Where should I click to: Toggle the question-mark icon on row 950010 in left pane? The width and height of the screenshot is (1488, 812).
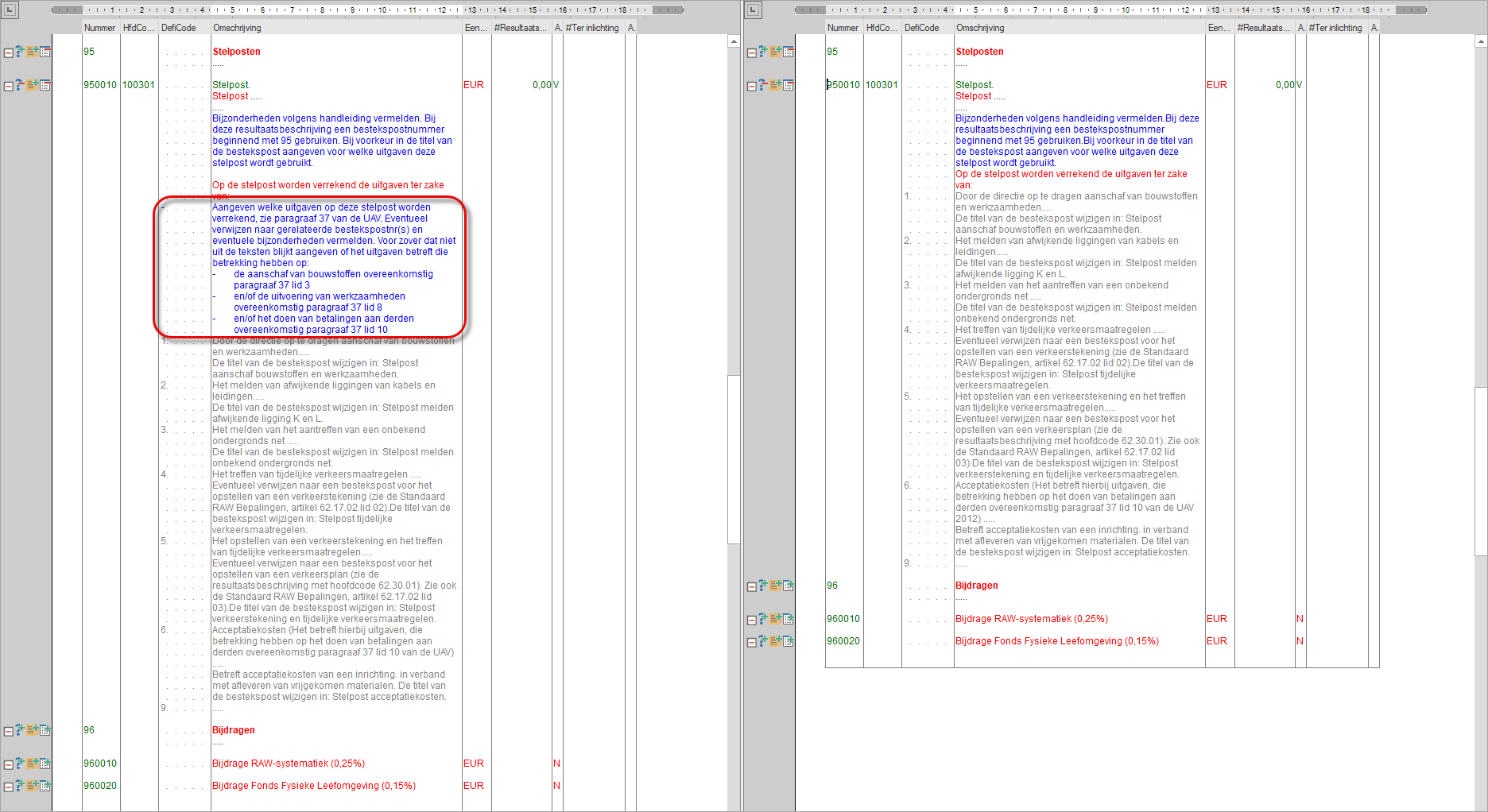20,85
